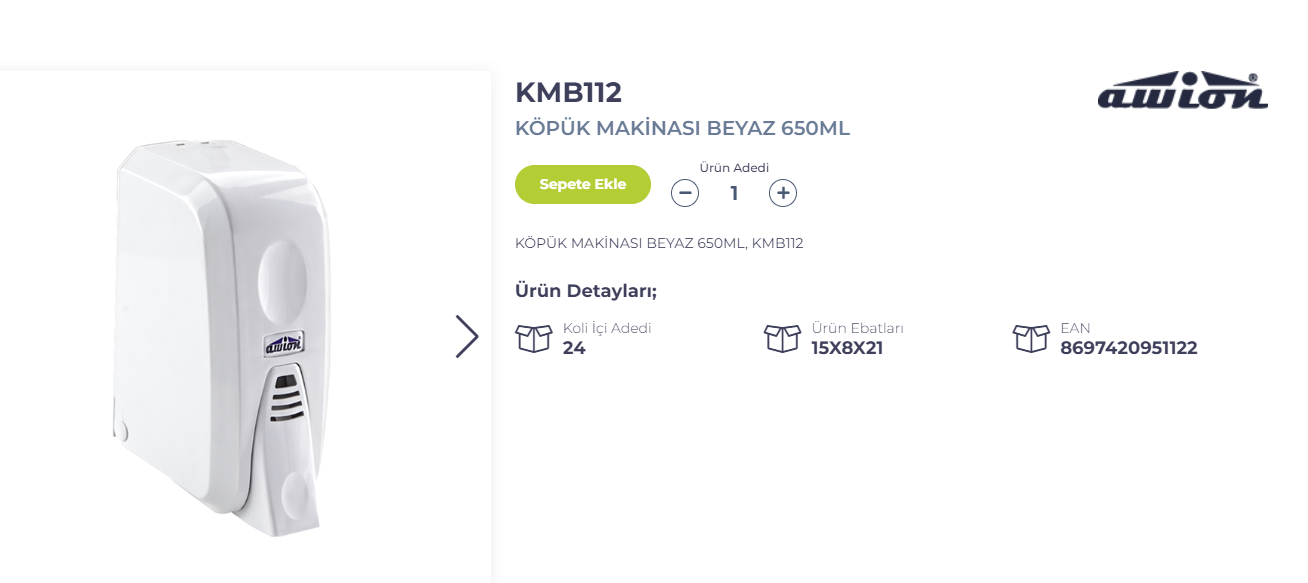1308x583 pixels.
Task: Click the Ürün Ebatları label
Action: 857,328
